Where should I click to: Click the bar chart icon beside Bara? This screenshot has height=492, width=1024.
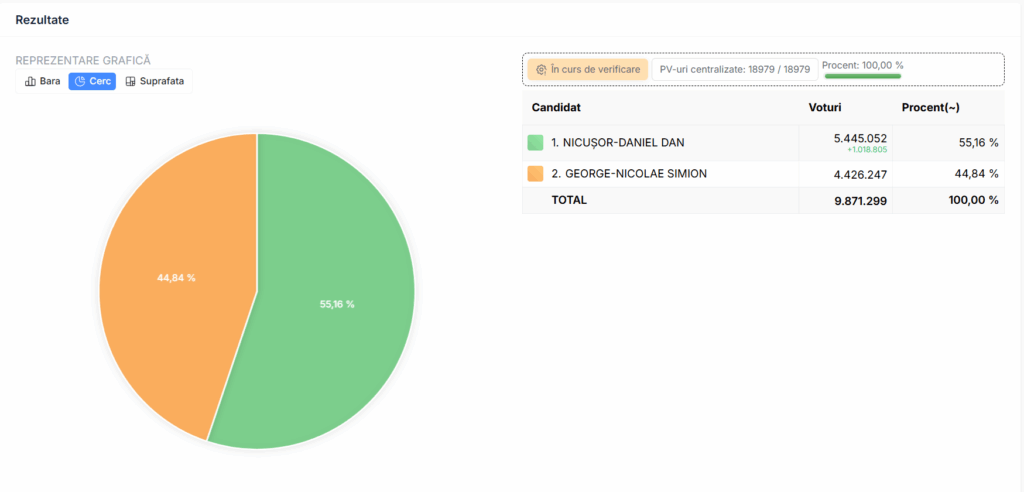point(30,81)
